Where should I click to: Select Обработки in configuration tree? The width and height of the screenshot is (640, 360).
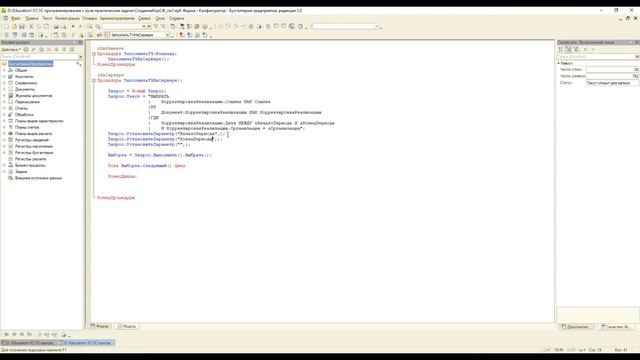(24, 115)
